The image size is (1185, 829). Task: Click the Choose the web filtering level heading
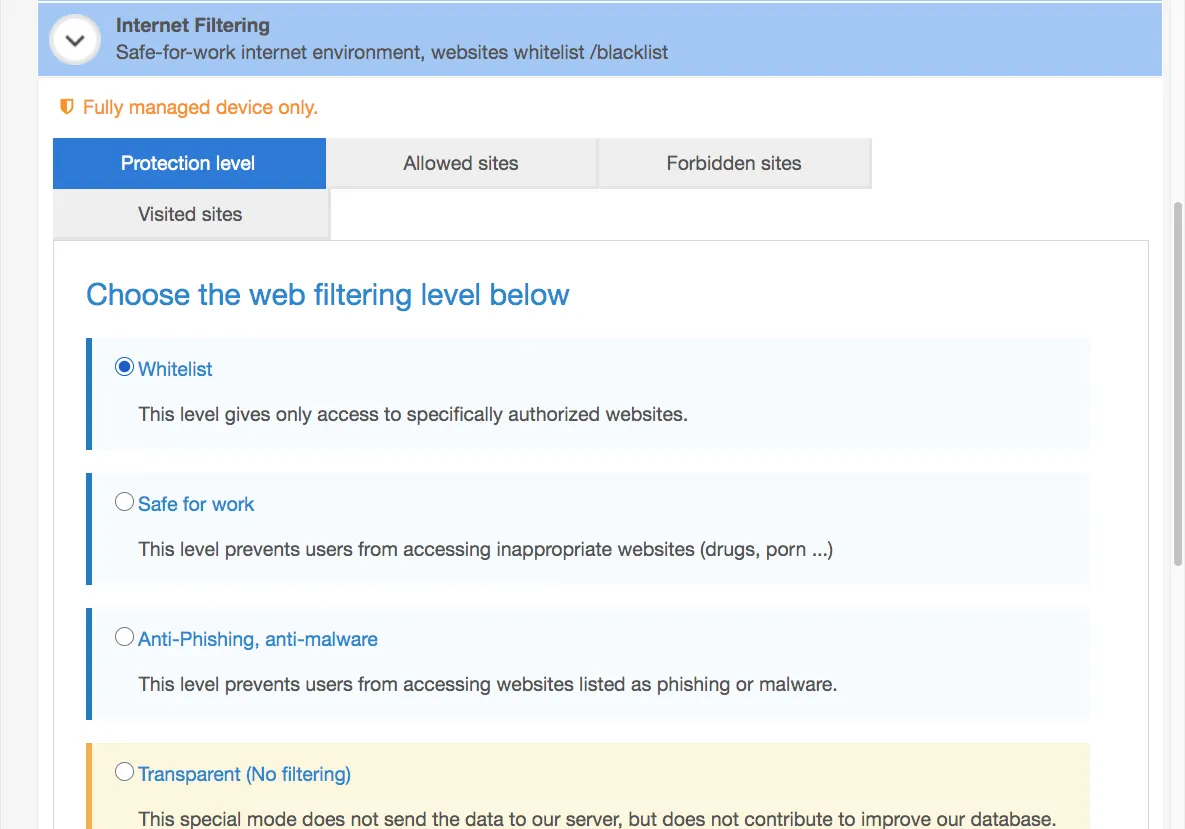327,295
